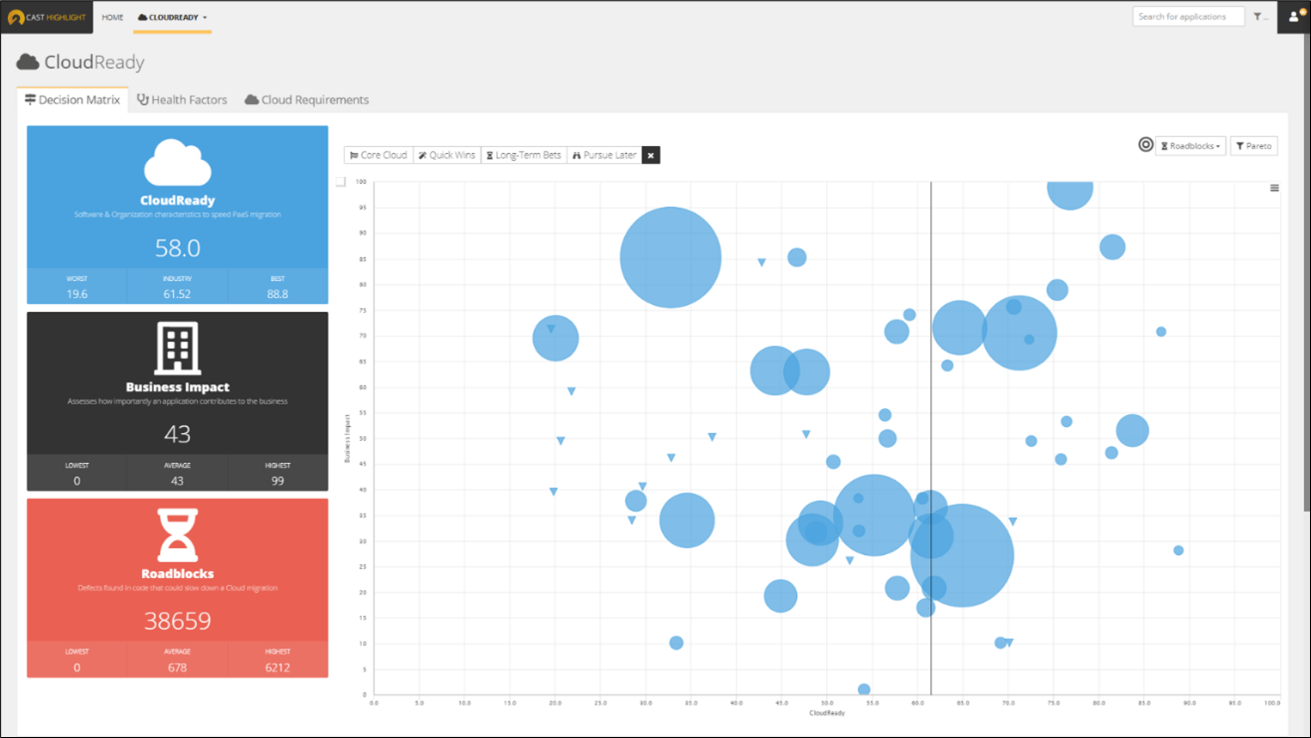Click the large CloudReady cloud icon
1311x738 pixels.
pyautogui.click(x=177, y=162)
